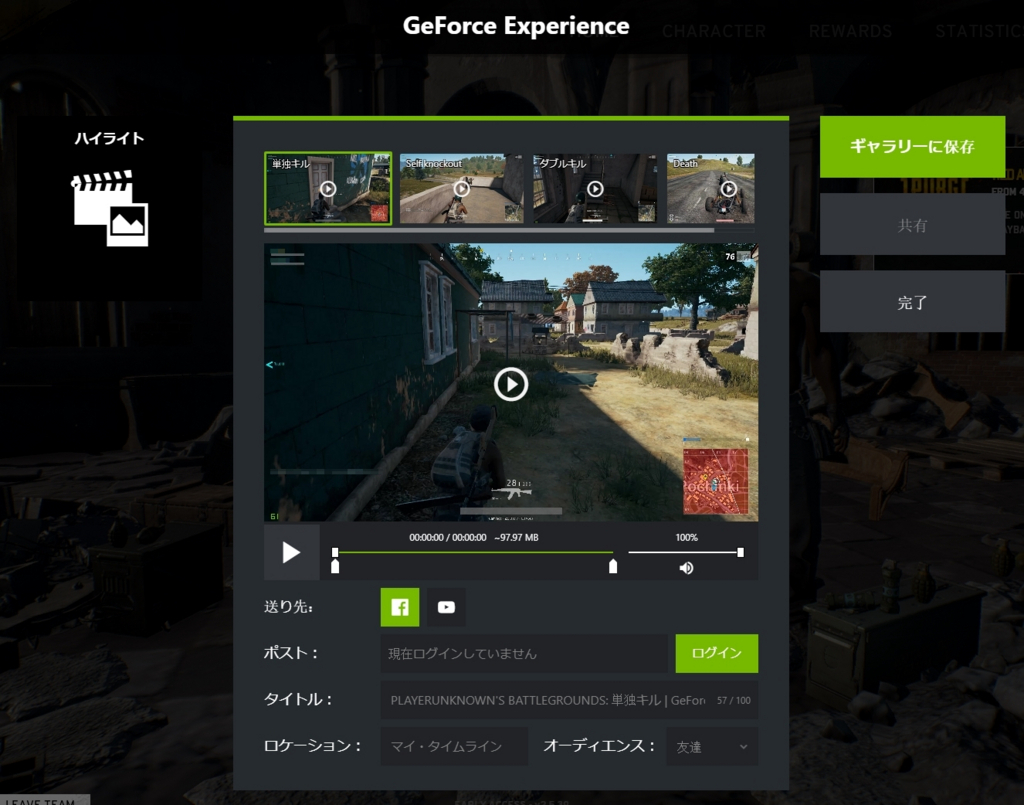Open the CHARACTER tab in the game behind
The width and height of the screenshot is (1024, 805).
click(x=714, y=31)
